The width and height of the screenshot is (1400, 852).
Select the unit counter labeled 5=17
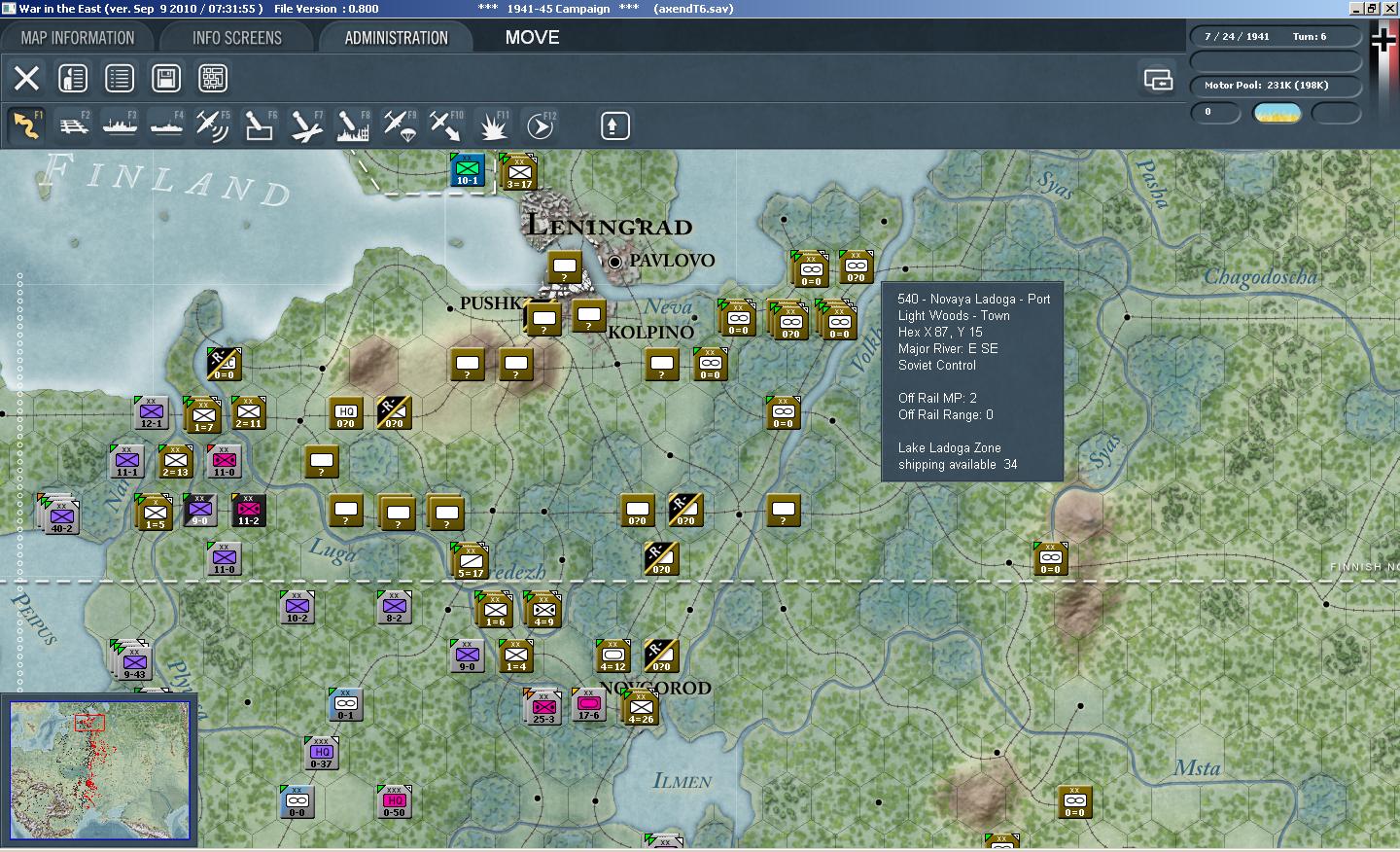pos(470,561)
